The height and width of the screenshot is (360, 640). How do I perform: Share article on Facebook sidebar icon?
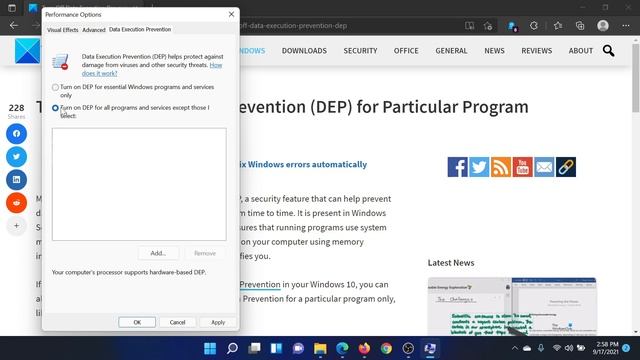16,133
